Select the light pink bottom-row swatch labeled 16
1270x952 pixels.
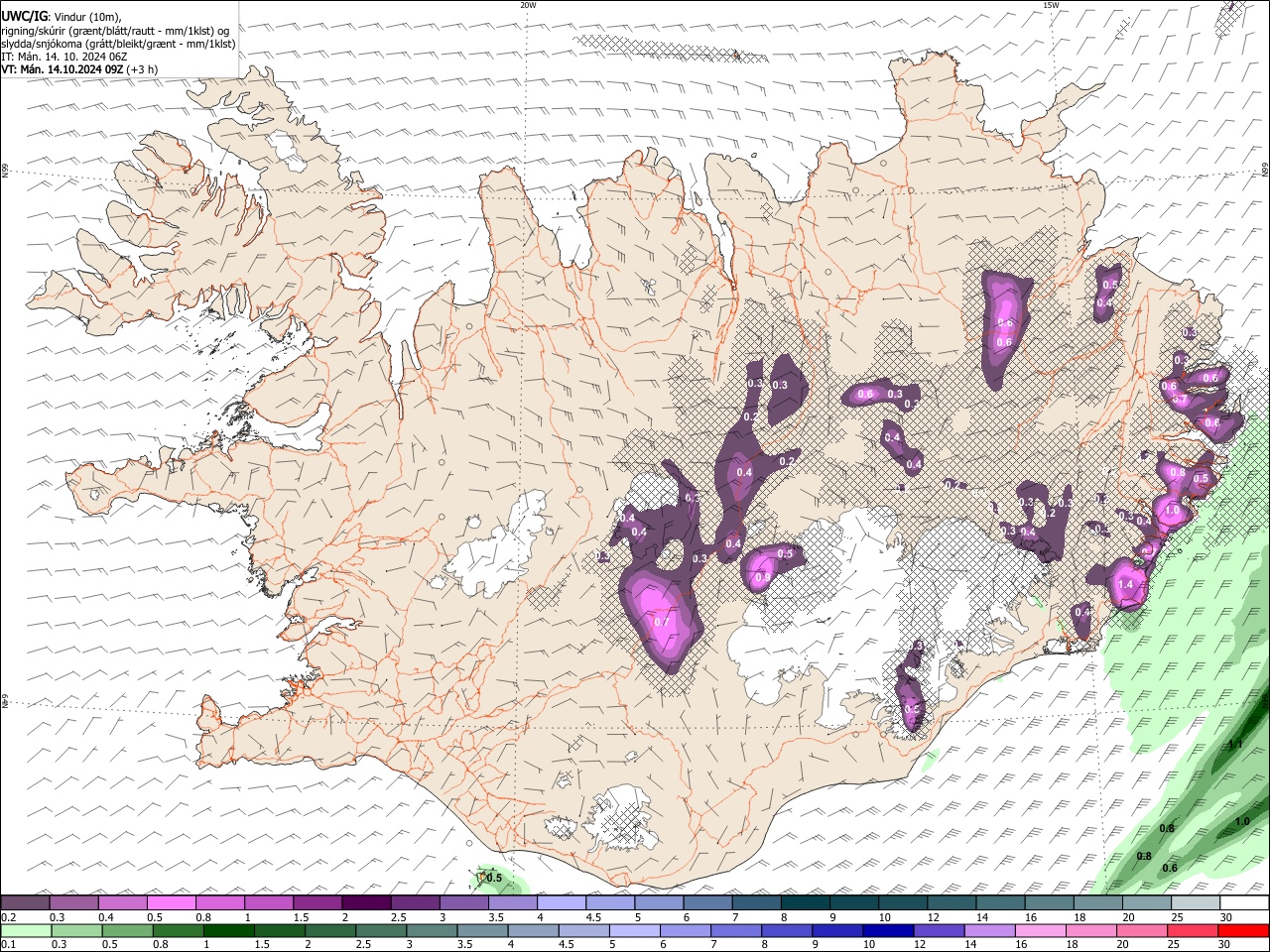pos(1040,931)
